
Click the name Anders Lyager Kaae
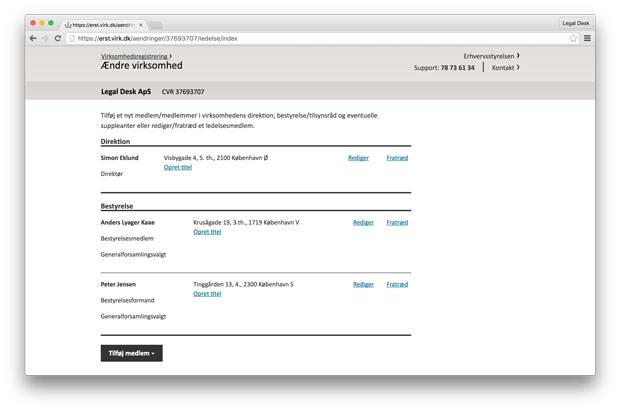click(x=127, y=223)
